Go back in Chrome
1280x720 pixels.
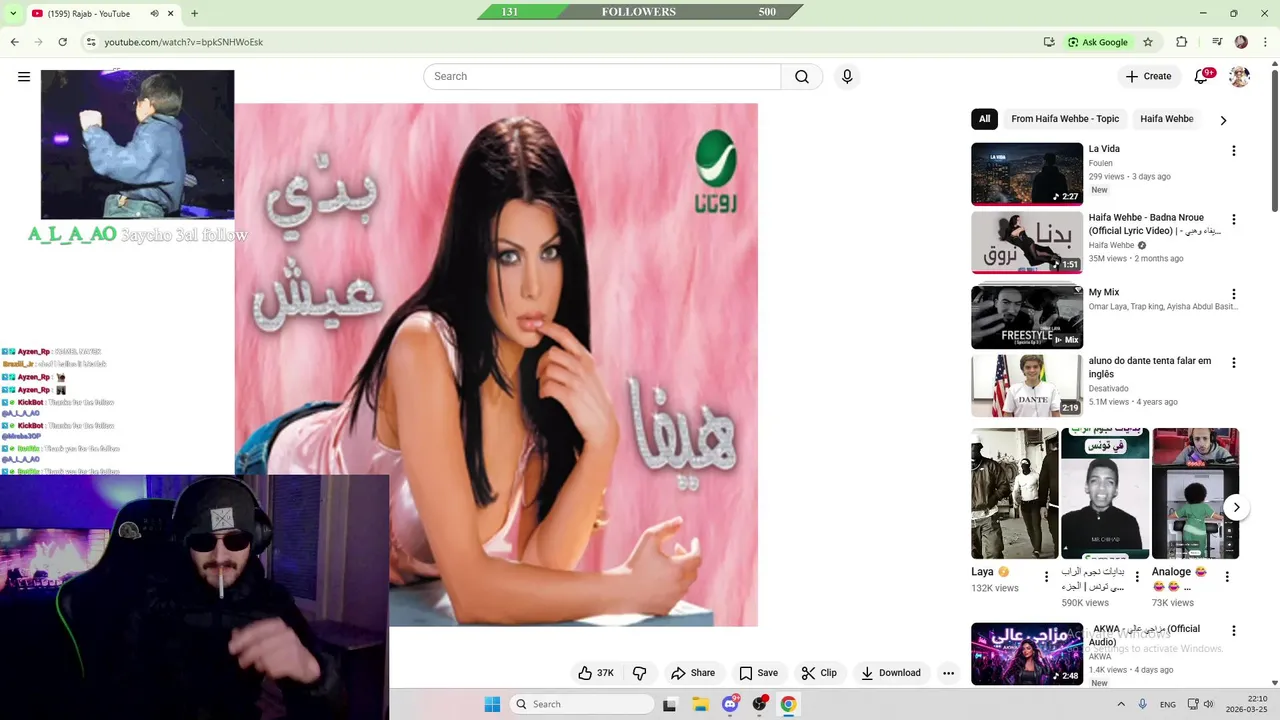[15, 42]
